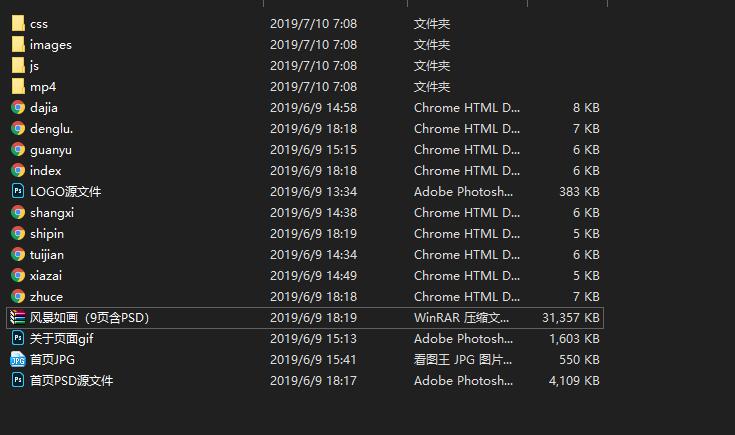Viewport: 735px width, 435px height.
Task: Click the JPG icon of 首页JPG
Action: tap(18, 359)
